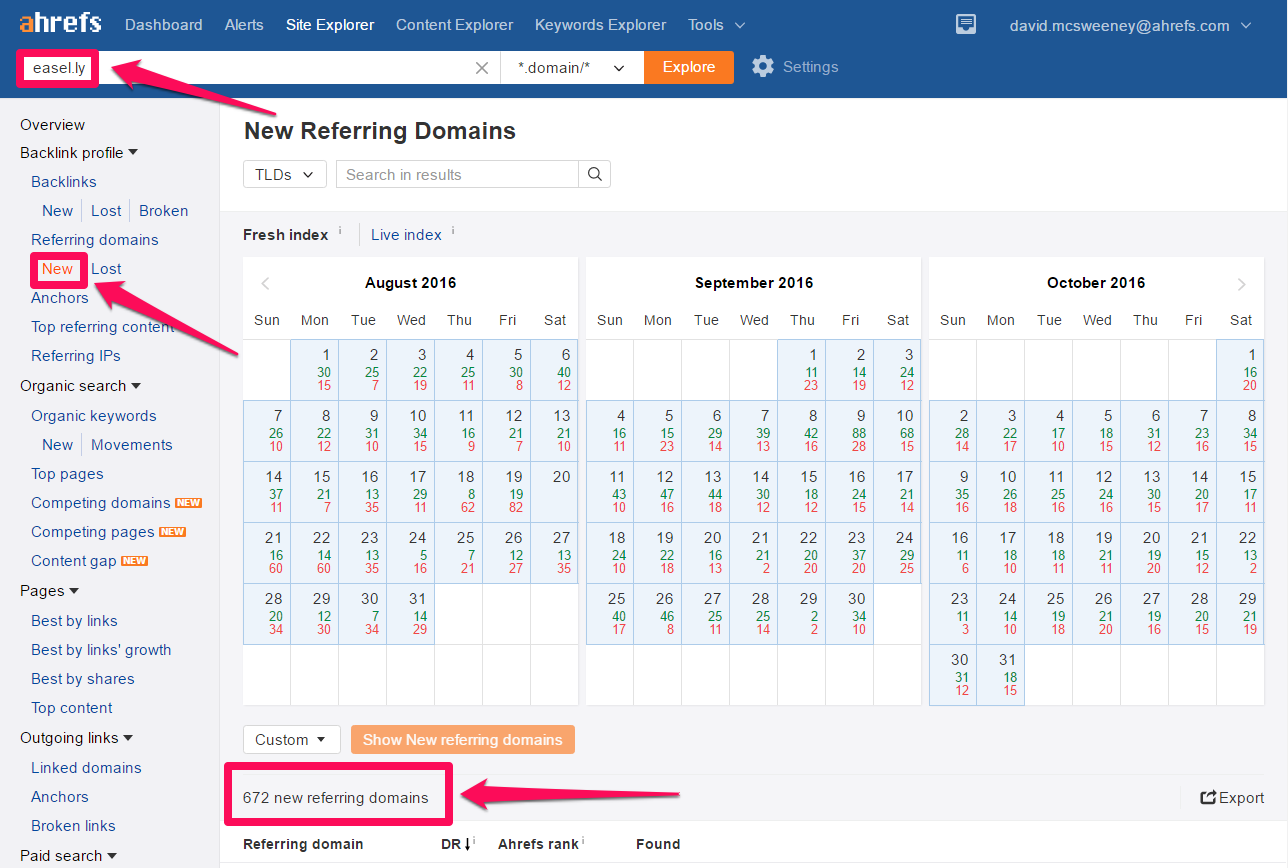This screenshot has height=868, width=1288.
Task: Open the Tools dropdown menu
Action: point(716,25)
